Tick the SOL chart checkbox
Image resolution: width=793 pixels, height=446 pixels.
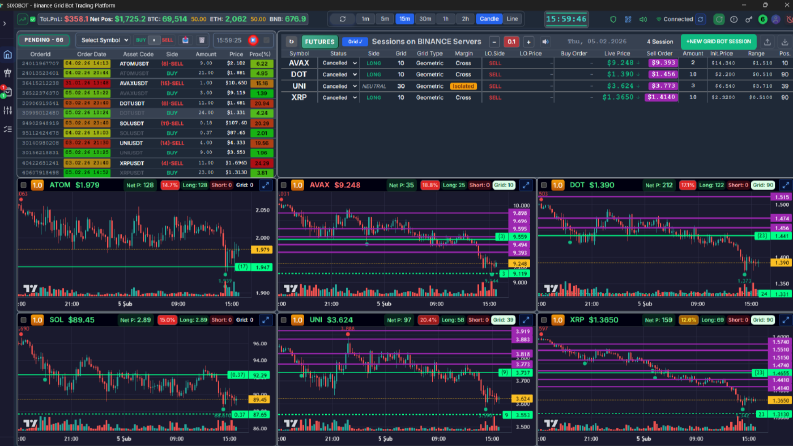click(24, 320)
